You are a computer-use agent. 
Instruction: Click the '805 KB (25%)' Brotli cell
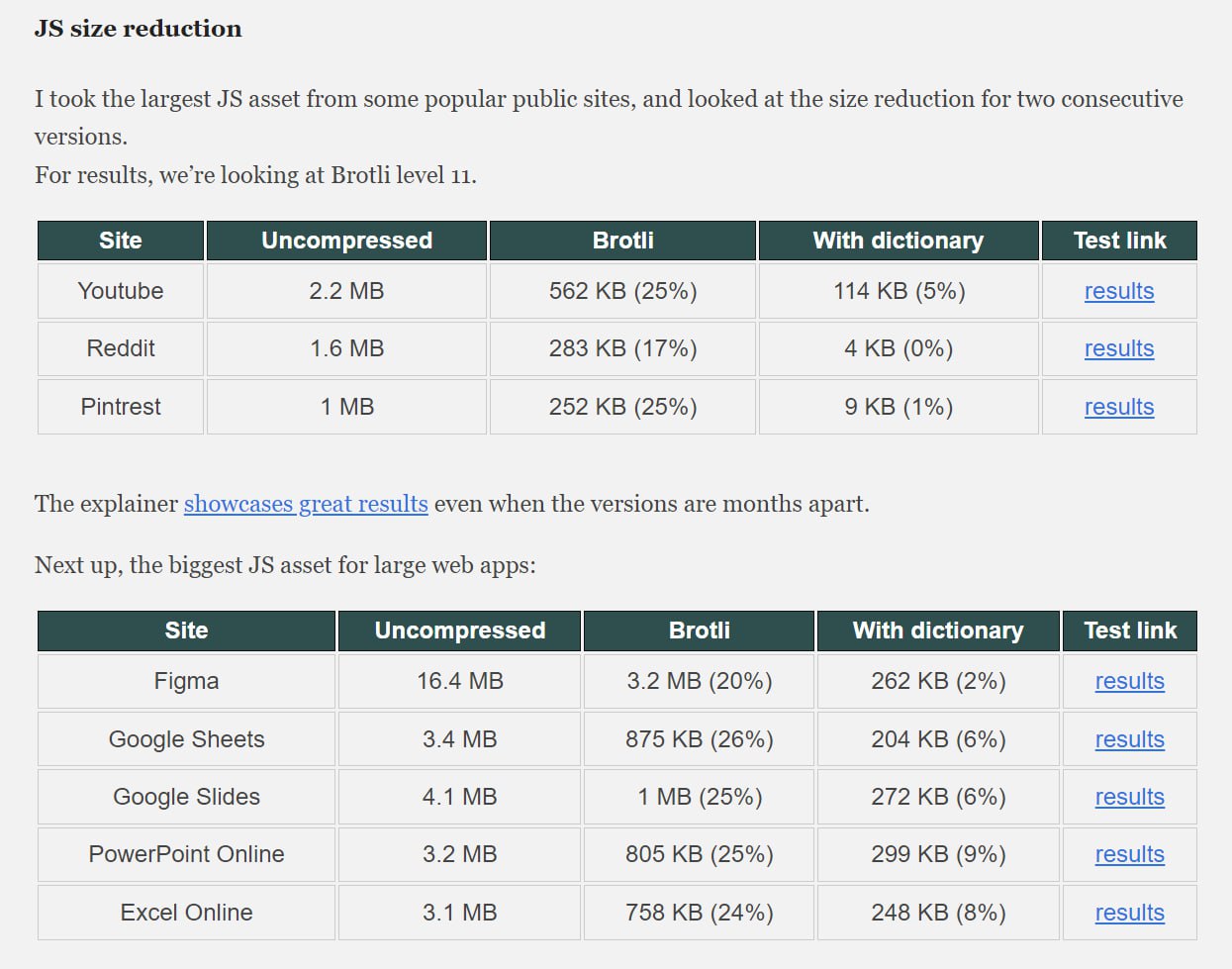pos(700,854)
